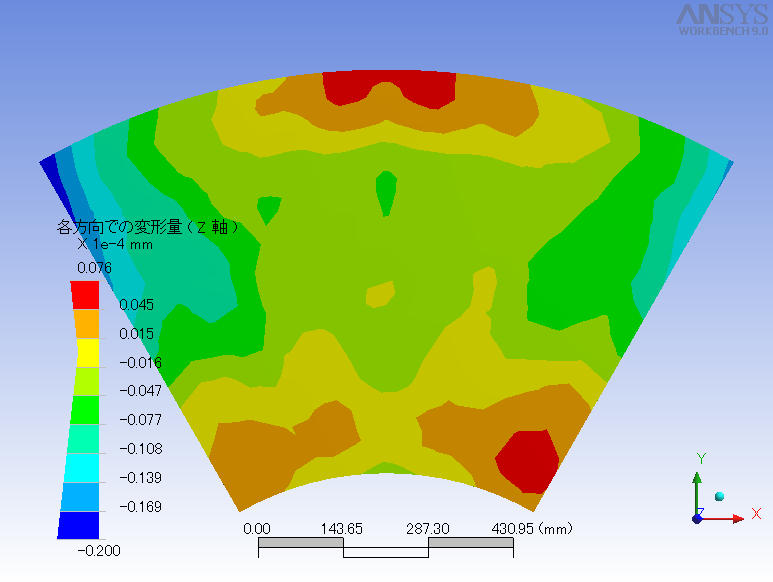This screenshot has width=773, height=582.
Task: Click the legend value -0.077
Action: 141,420
